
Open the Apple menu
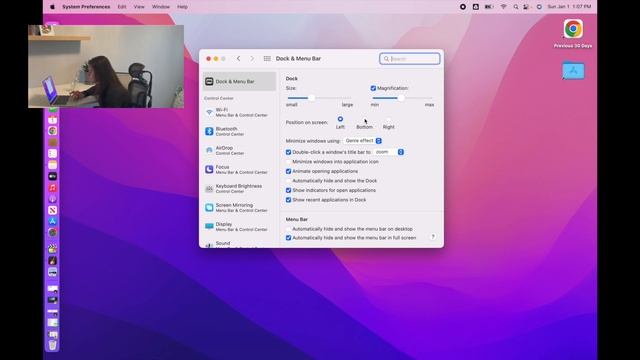(52, 7)
